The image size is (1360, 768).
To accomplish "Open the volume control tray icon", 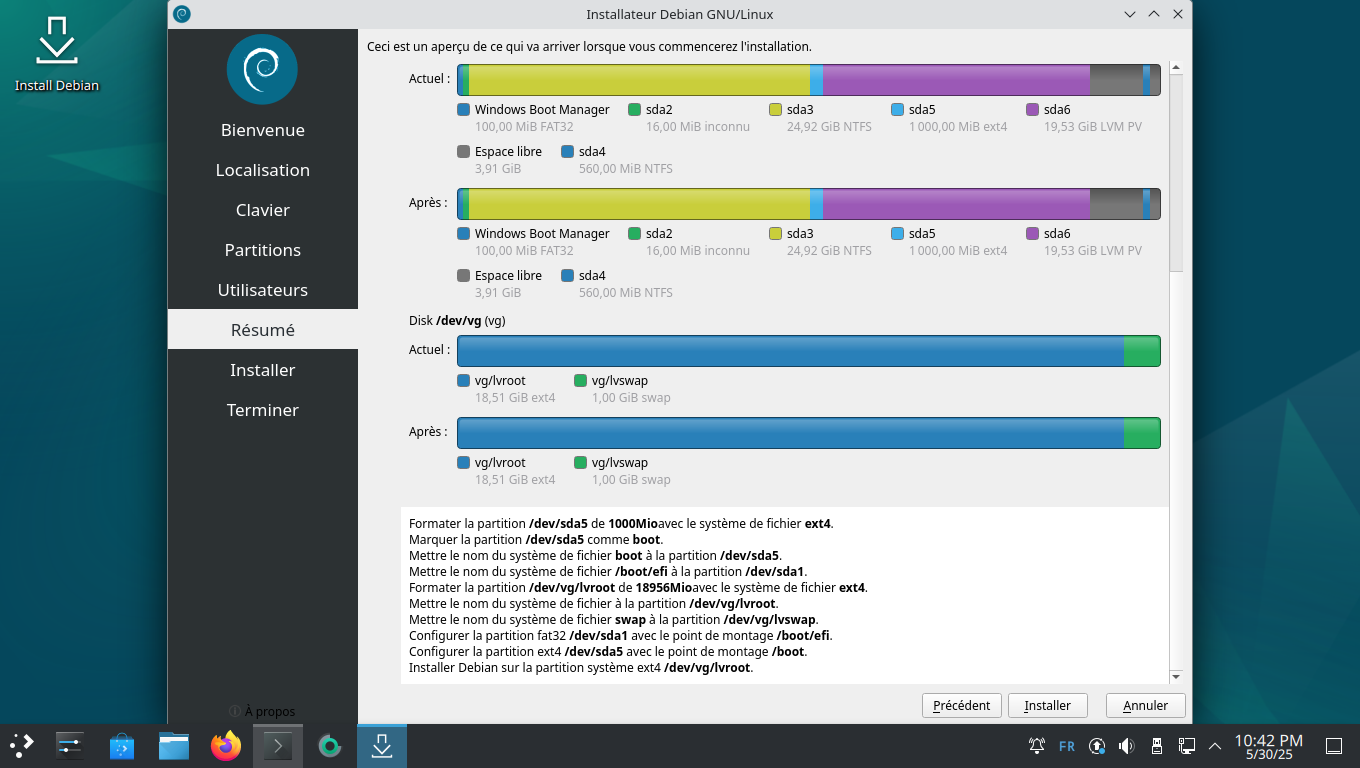I will point(1126,746).
